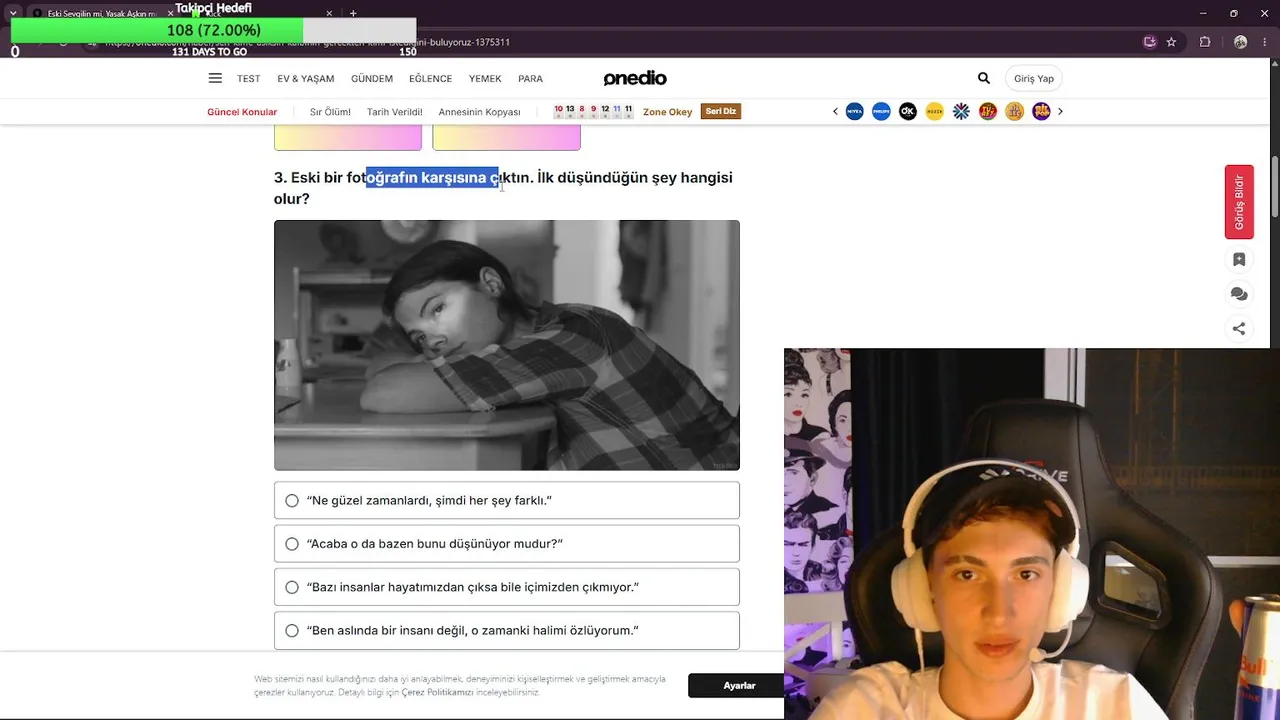Click the Ayarlar cookie settings button
1280x720 pixels.
coord(739,686)
